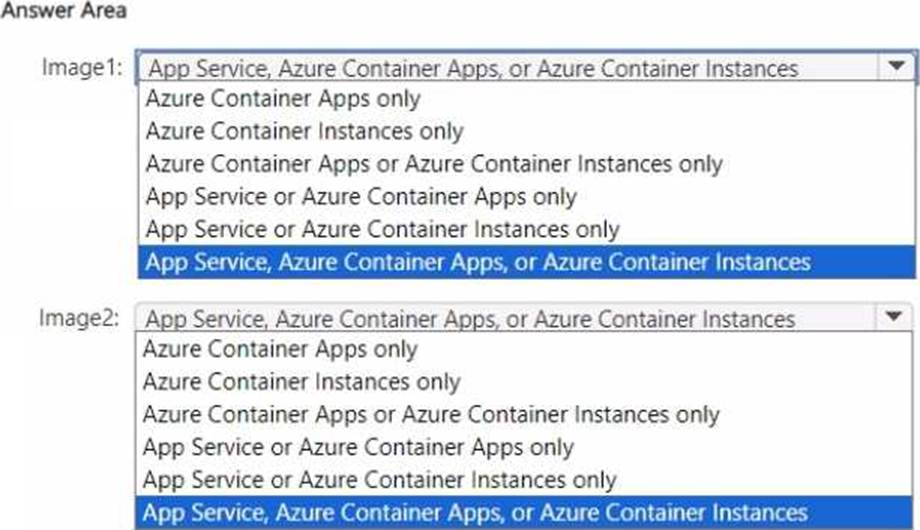Image resolution: width=920 pixels, height=530 pixels.
Task: Click the Image1 field label
Action: click(82, 67)
